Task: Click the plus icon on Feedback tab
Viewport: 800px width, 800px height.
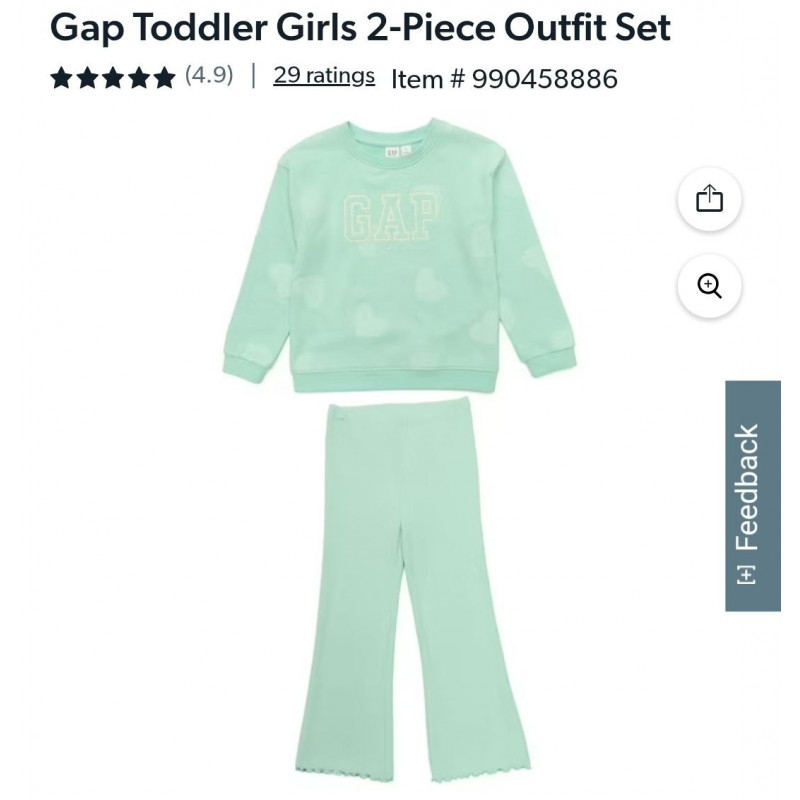Action: coord(746,574)
